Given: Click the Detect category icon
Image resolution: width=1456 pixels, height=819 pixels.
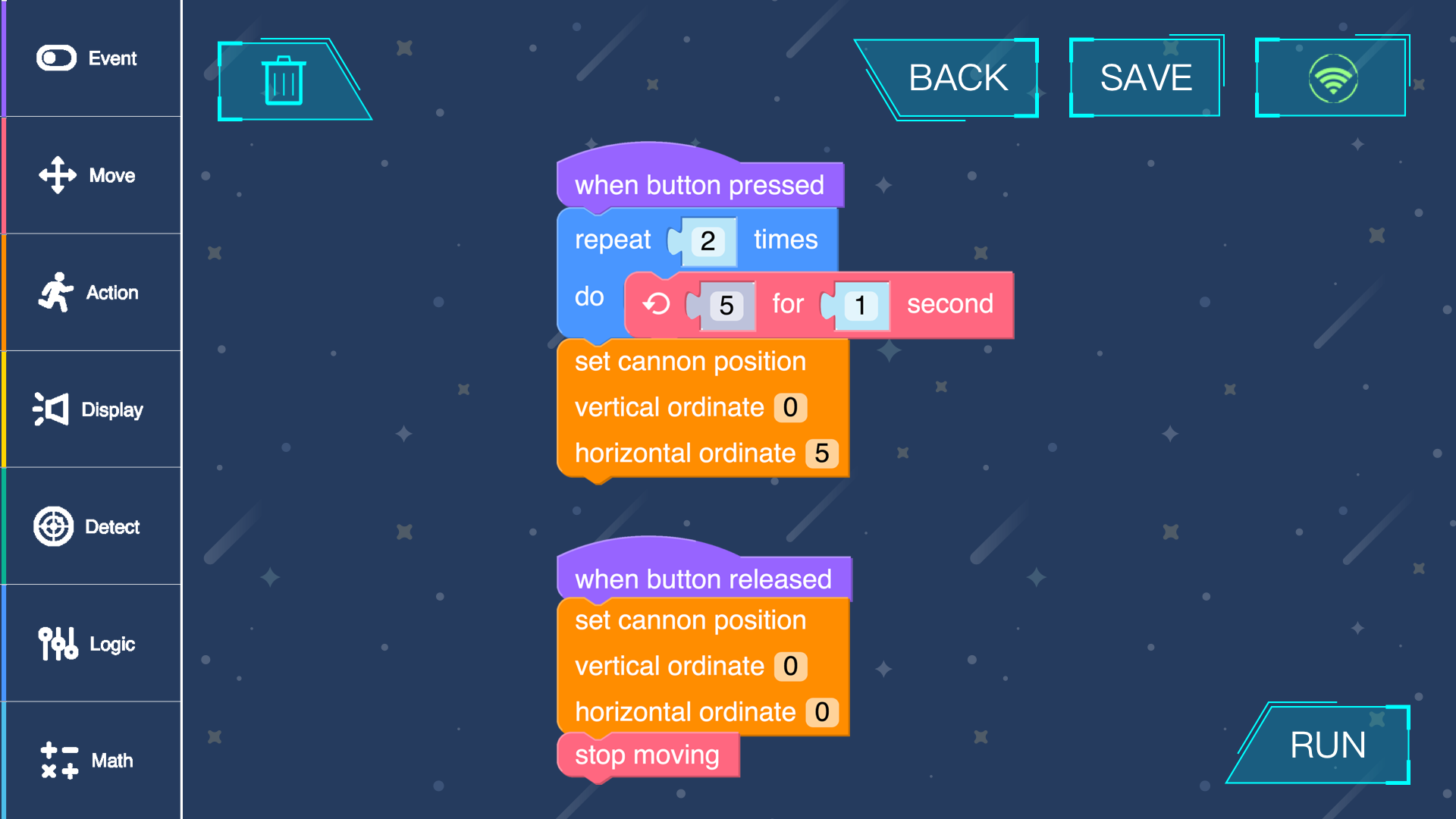Looking at the screenshot, I should coord(56,525).
